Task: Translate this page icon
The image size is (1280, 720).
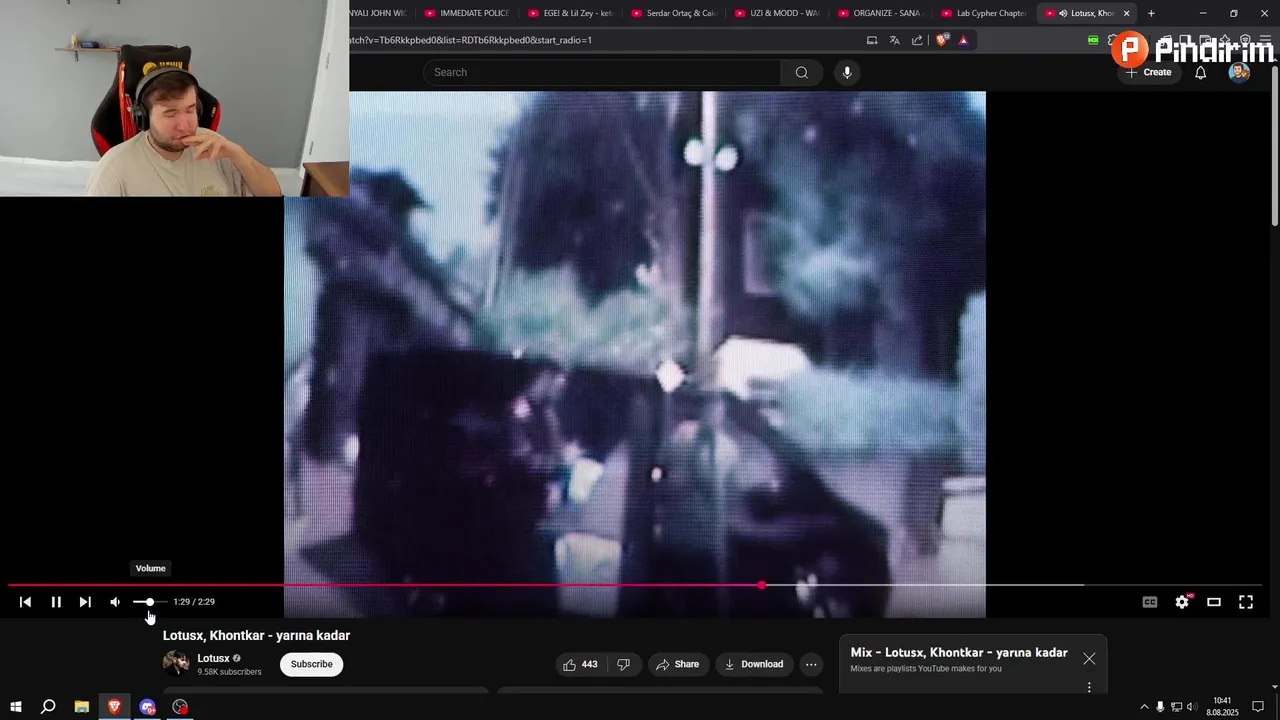Action: (x=894, y=40)
